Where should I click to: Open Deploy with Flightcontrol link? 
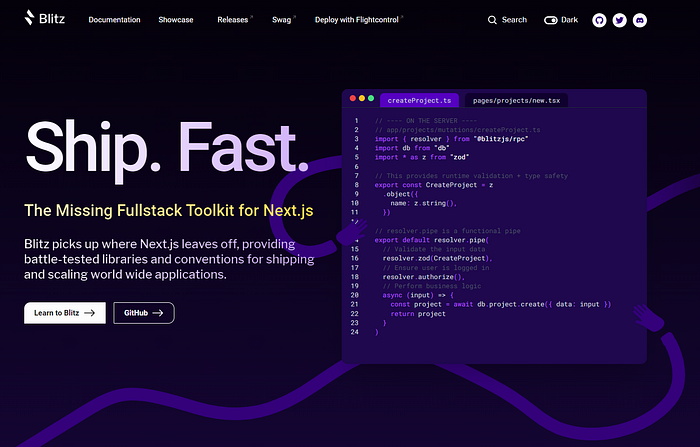coord(358,20)
